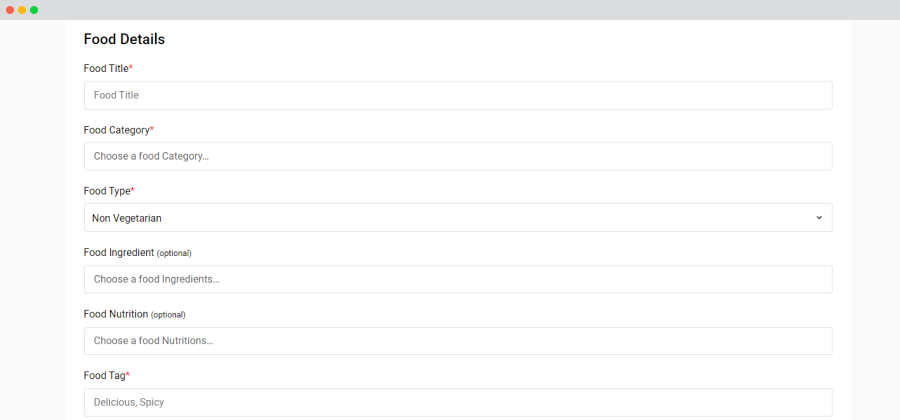The height and width of the screenshot is (420, 900).
Task: Focus the Food Title text field
Action: point(458,95)
